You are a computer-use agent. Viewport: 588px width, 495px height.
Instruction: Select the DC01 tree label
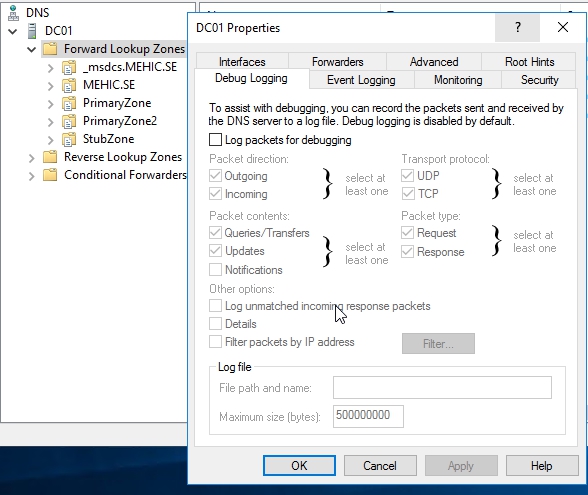tap(58, 31)
